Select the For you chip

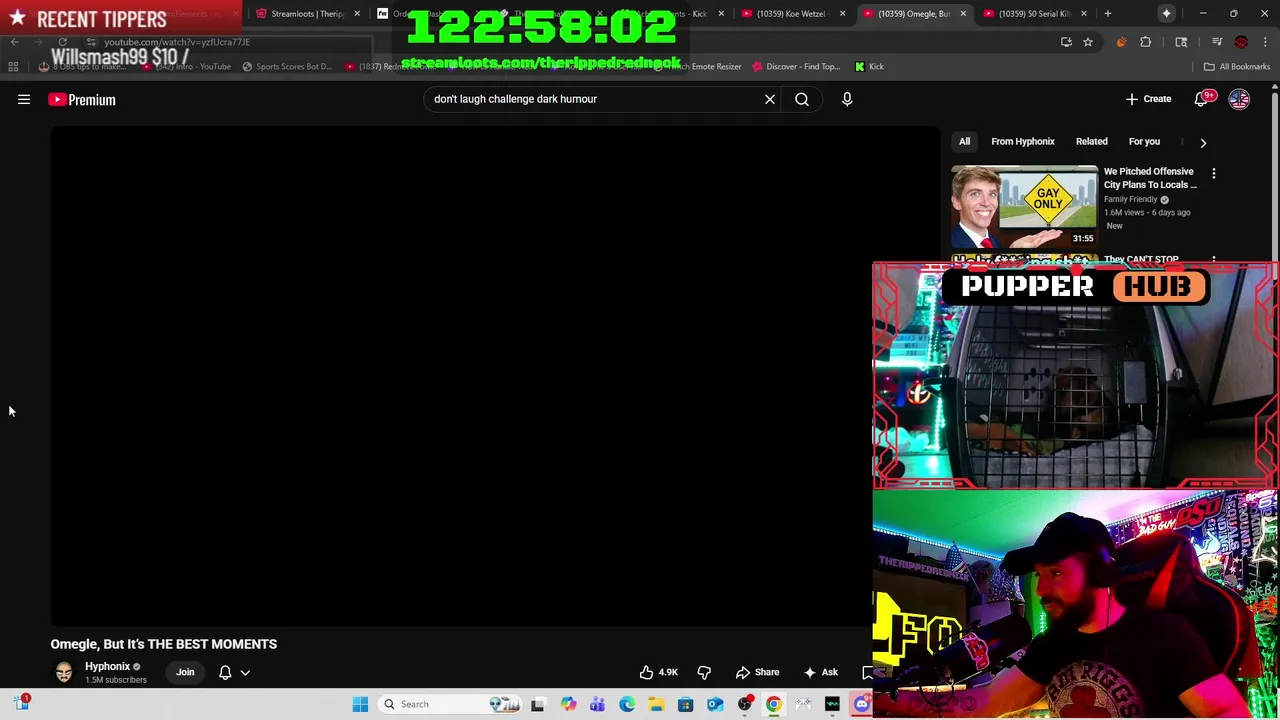[x=1144, y=141]
